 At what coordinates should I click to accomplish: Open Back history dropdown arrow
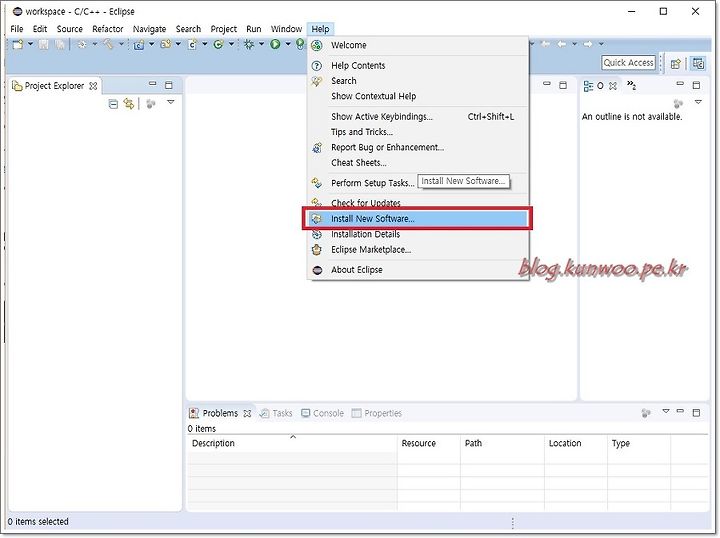[x=574, y=44]
